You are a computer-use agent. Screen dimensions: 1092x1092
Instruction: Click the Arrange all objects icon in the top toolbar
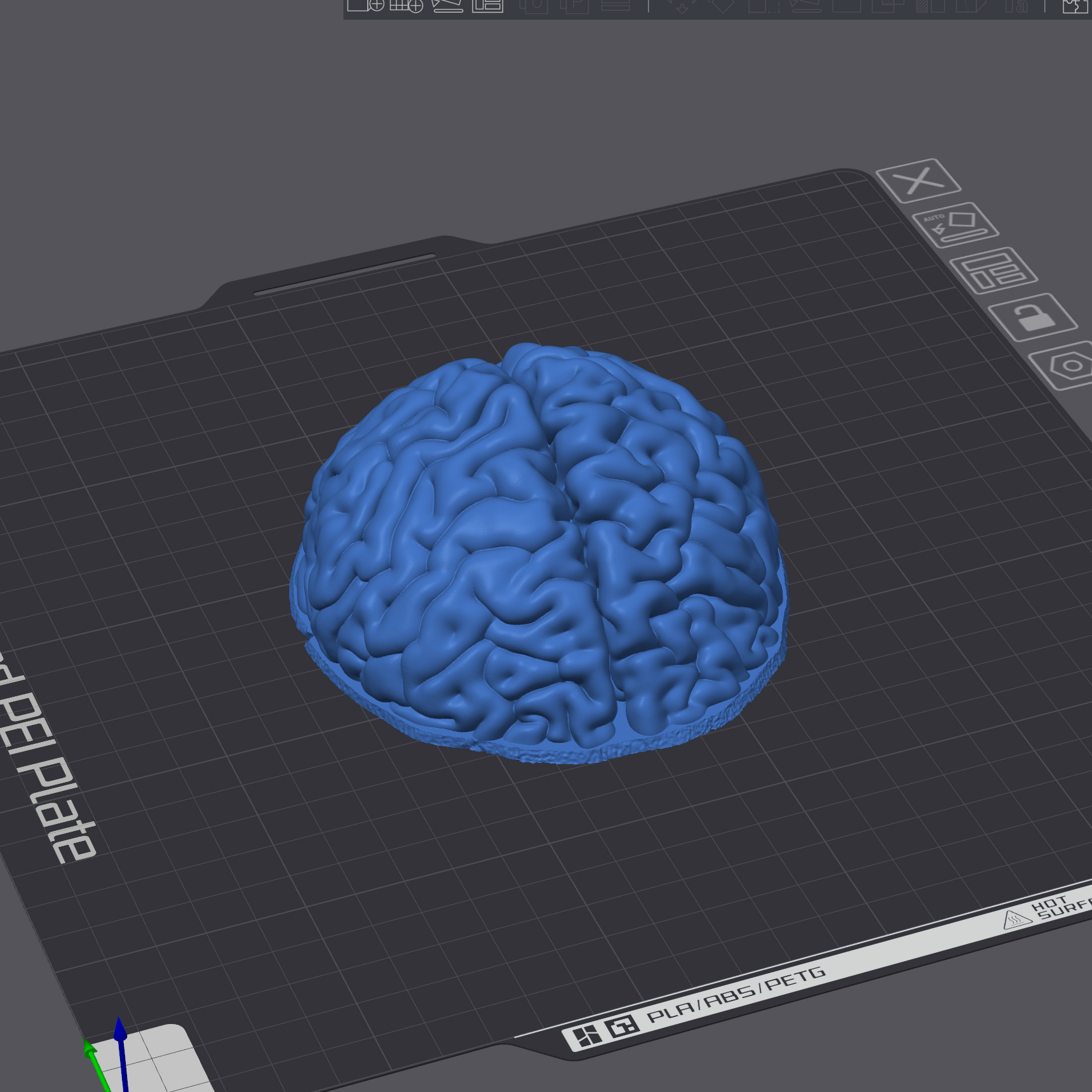tap(487, 6)
